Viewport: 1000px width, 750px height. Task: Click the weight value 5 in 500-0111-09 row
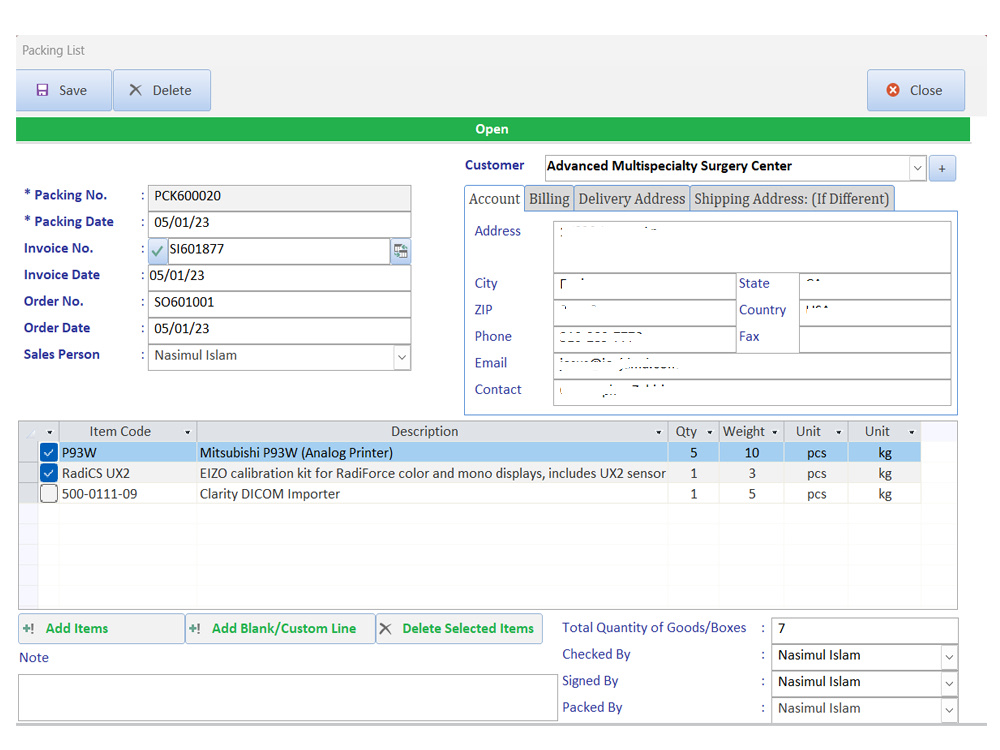tap(752, 494)
